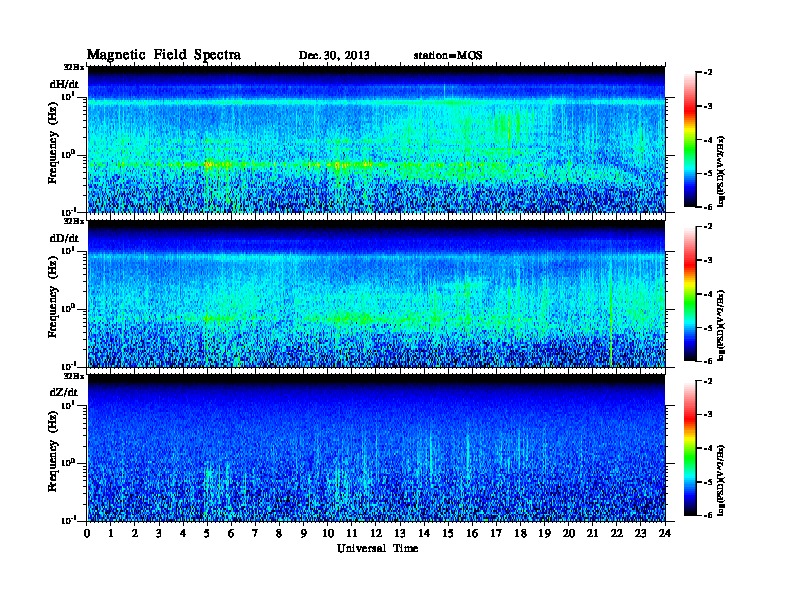Click the 10⁰ frequency tick of the dH/dt panel
The width and height of the screenshot is (792, 612).
coord(69,155)
